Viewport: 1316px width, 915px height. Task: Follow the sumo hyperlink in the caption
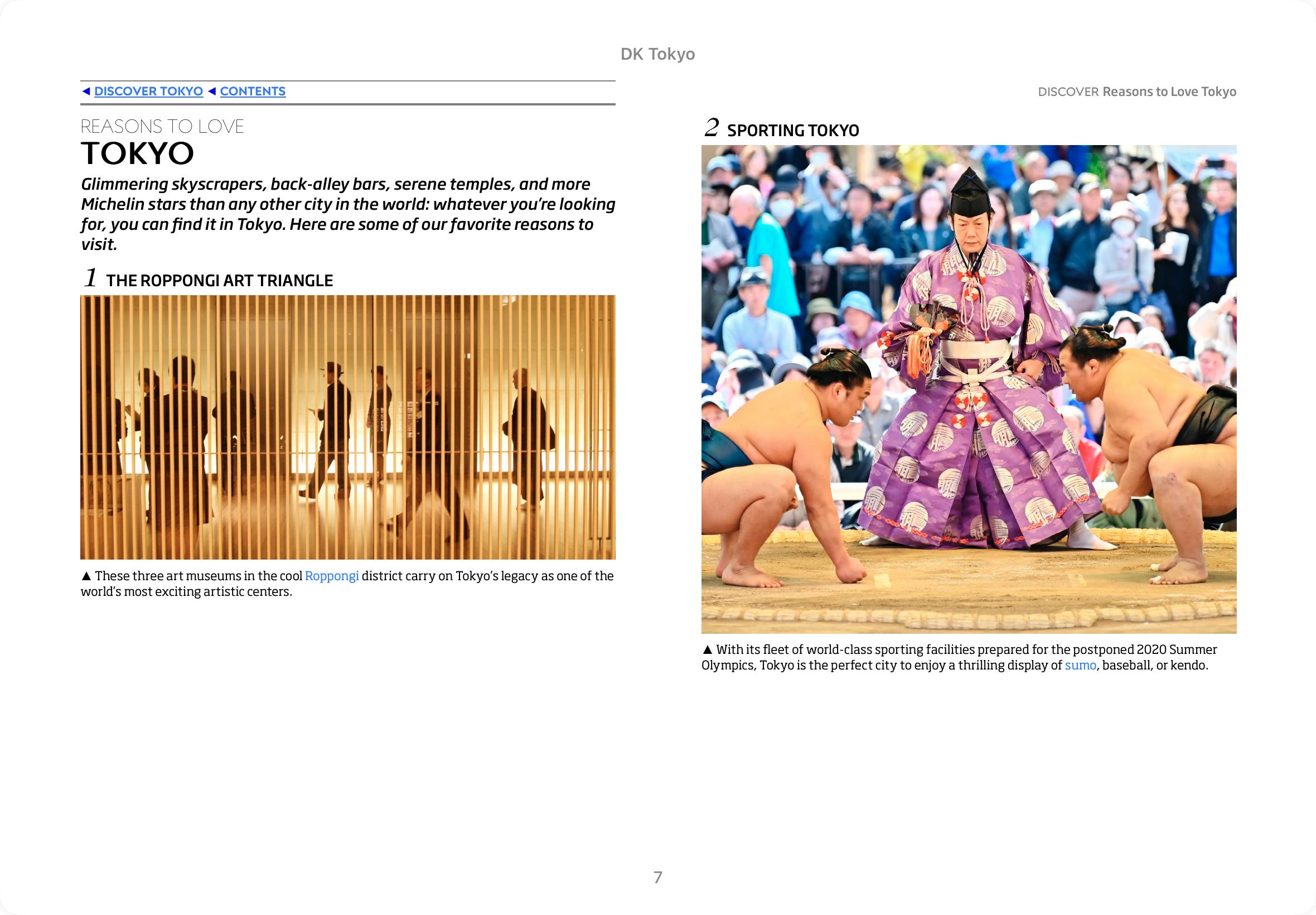coord(1080,666)
